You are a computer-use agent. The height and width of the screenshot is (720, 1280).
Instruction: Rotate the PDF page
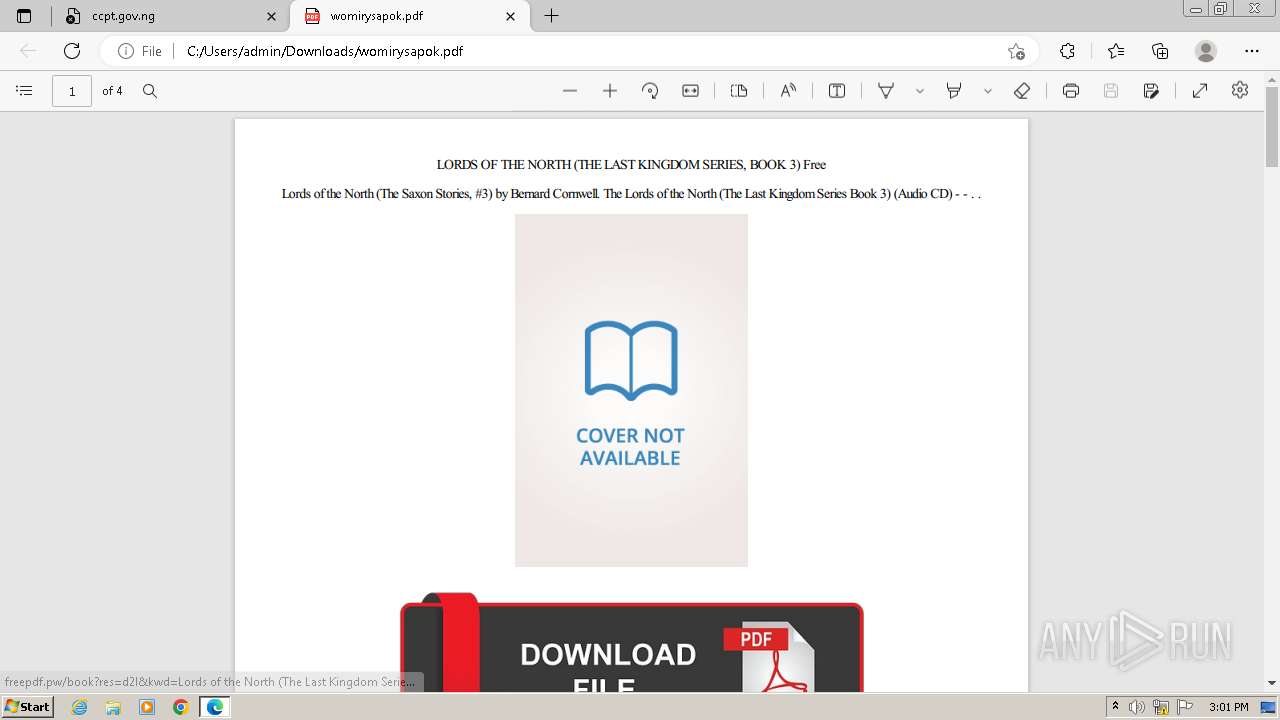click(x=650, y=91)
